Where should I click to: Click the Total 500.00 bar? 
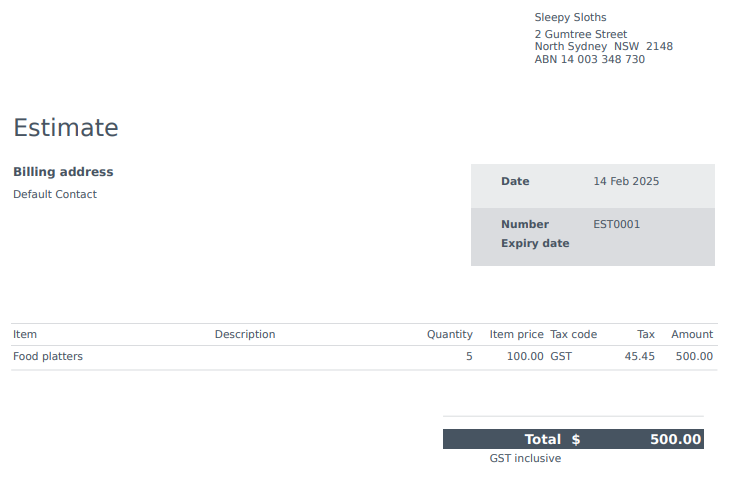click(573, 439)
